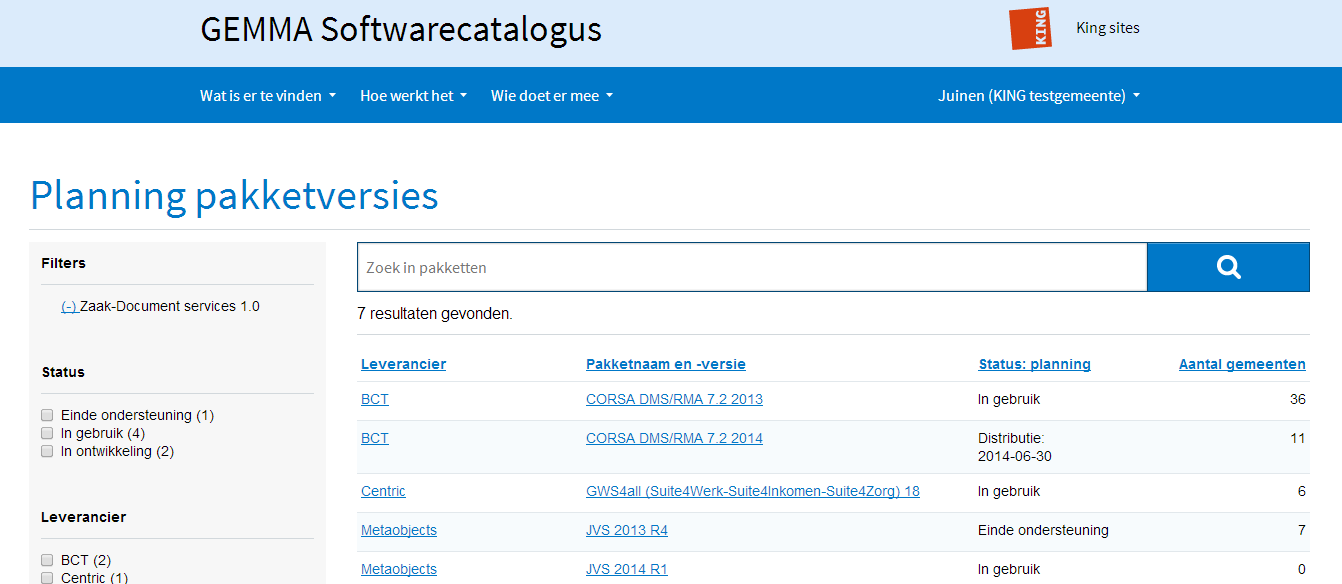Sort by Aantal gemeenten column

1242,364
